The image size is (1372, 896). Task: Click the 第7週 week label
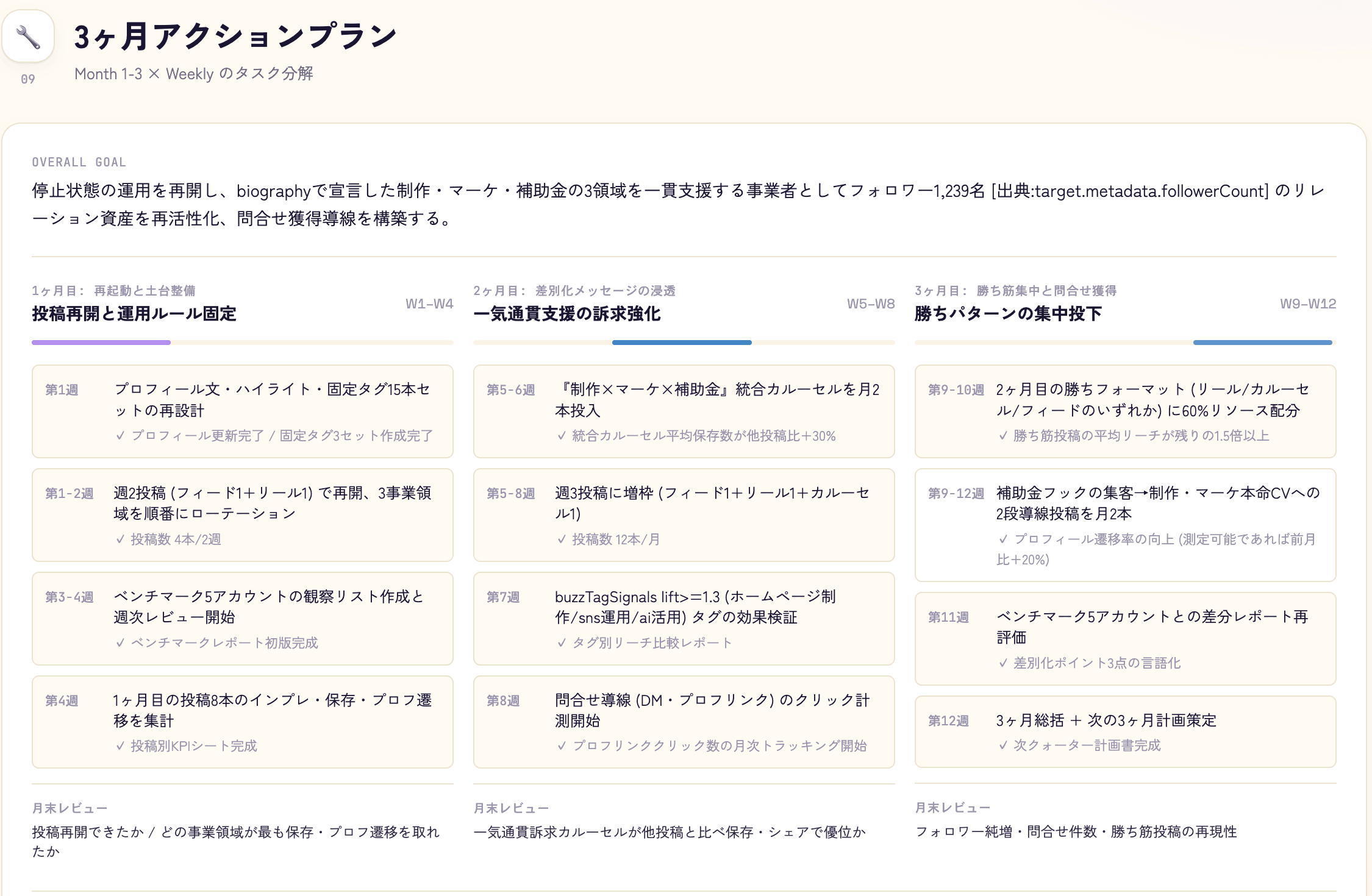pos(503,597)
